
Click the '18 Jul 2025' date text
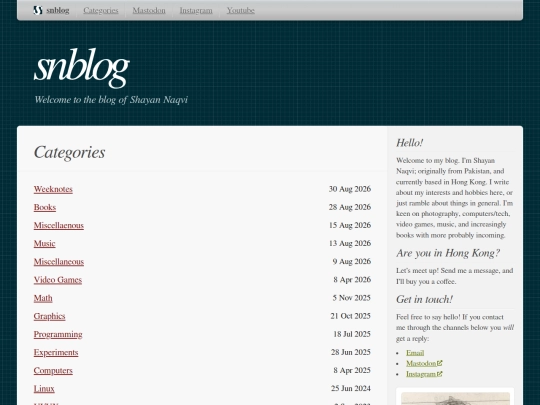[x=352, y=334]
